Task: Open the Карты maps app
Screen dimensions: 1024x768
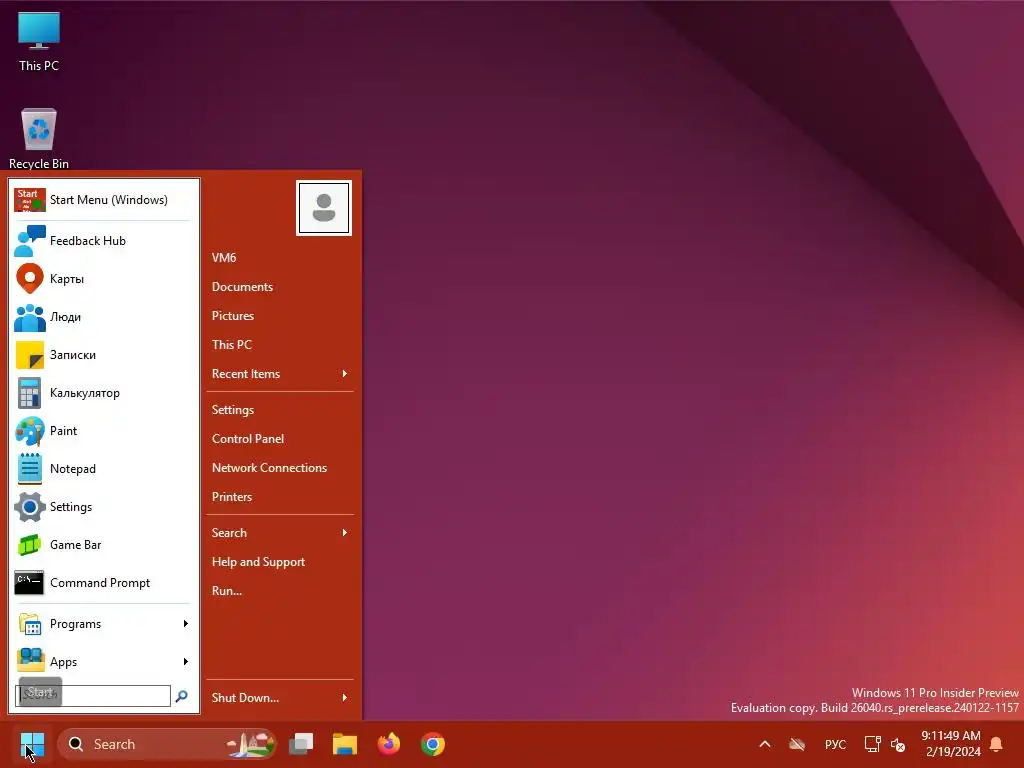Action: click(x=103, y=279)
